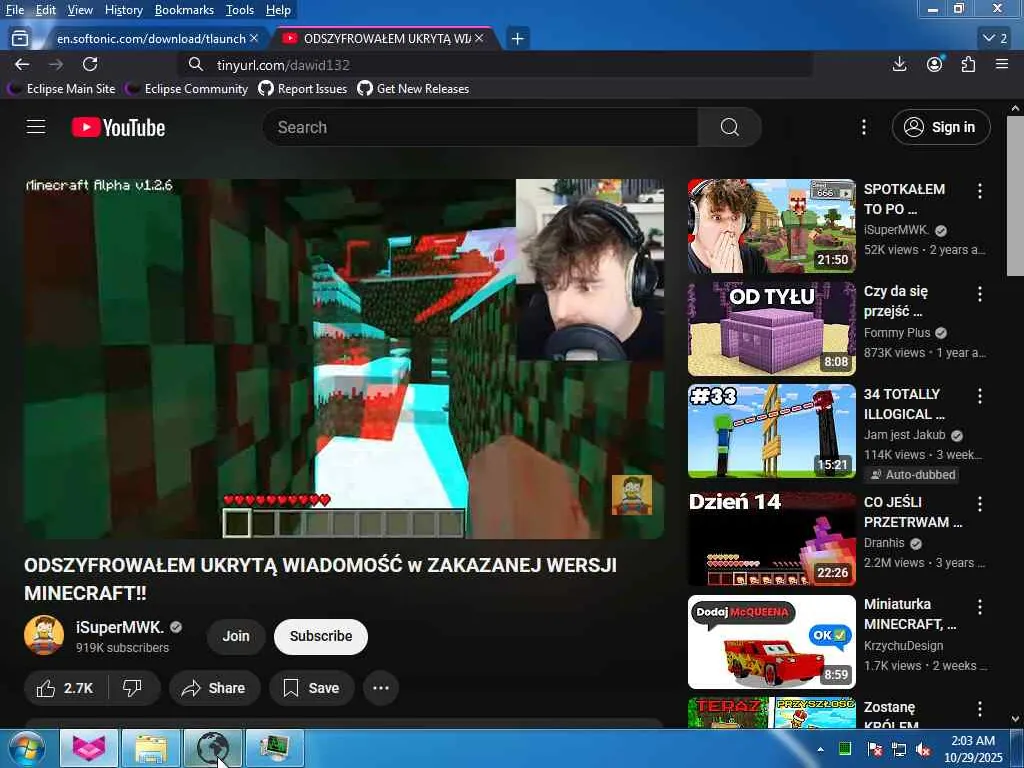Dislike the video with thumbs down
The height and width of the screenshot is (768, 1024).
(x=133, y=688)
